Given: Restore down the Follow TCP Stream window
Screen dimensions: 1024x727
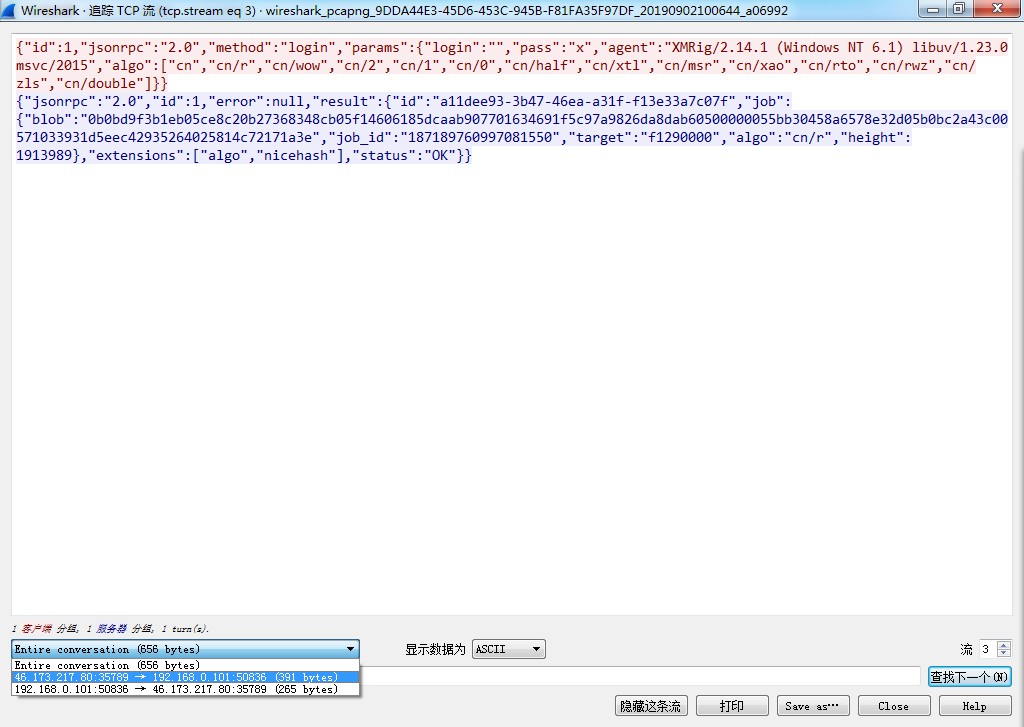Looking at the screenshot, I should [959, 9].
